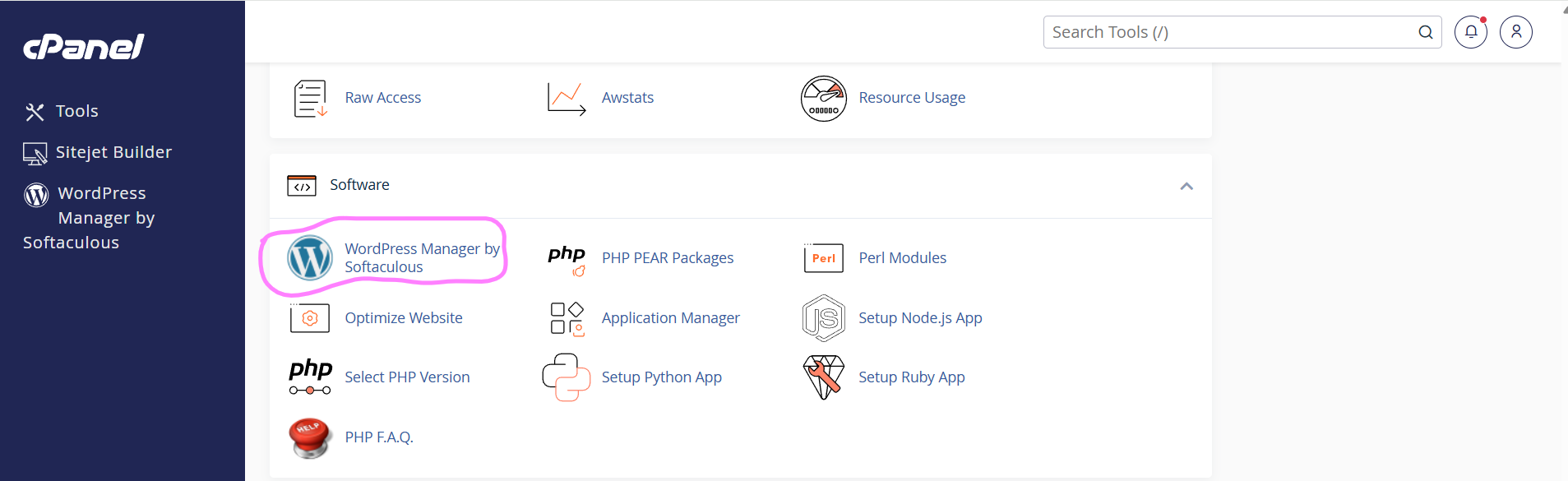The image size is (1568, 481).
Task: Collapse the Software section chevron
Action: pyautogui.click(x=1186, y=186)
